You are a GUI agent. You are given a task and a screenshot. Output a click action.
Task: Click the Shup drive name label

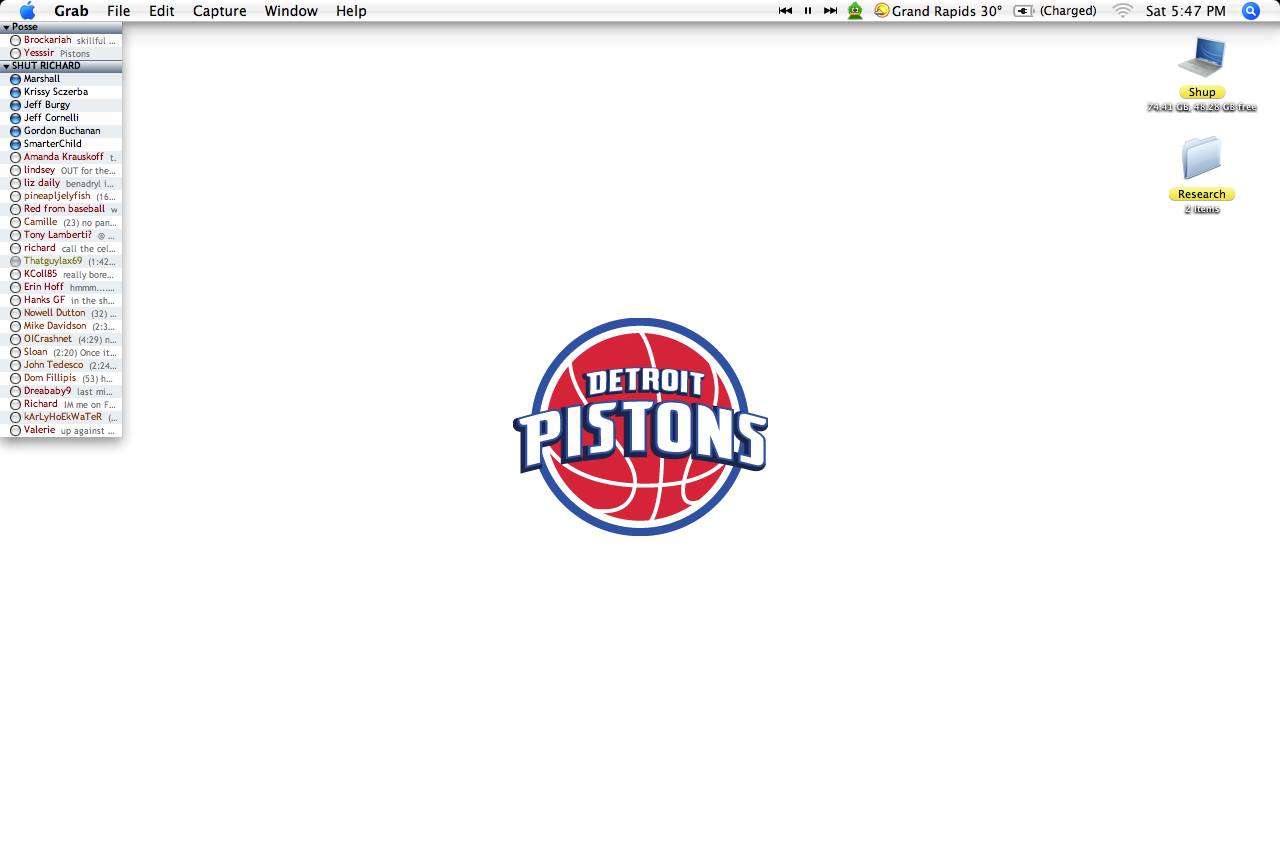click(1202, 92)
